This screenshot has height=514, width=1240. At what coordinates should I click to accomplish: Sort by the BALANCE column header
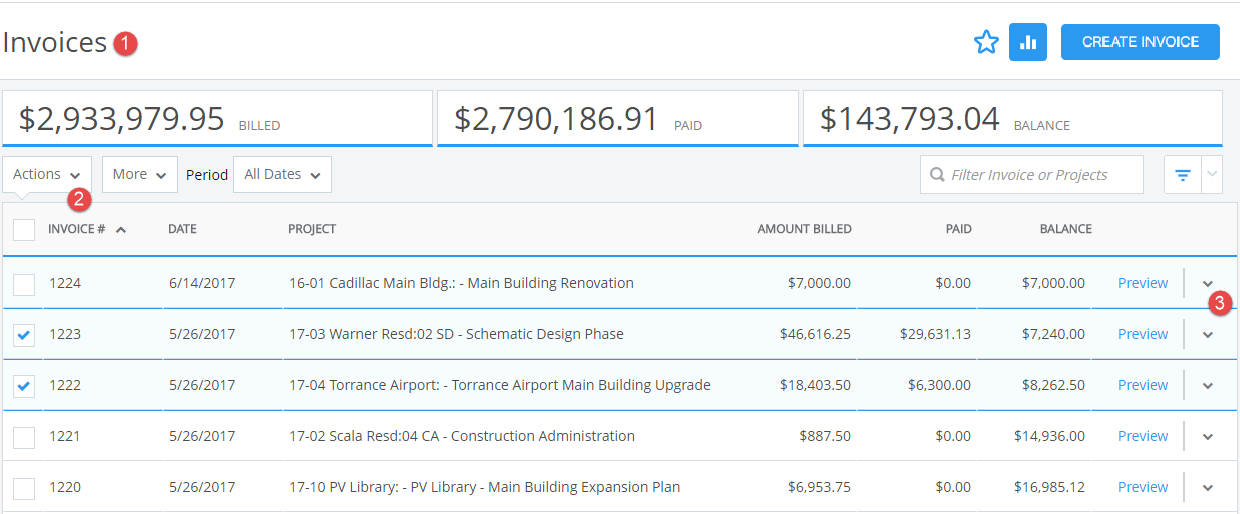click(x=1065, y=229)
